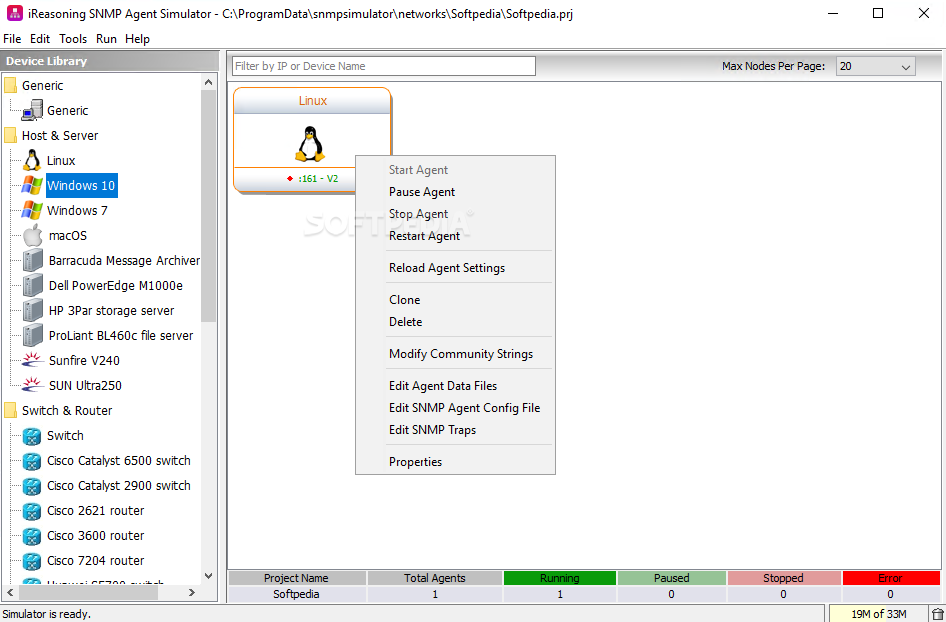Open the Tools menu
The width and height of the screenshot is (946, 622).
pyautogui.click(x=73, y=39)
